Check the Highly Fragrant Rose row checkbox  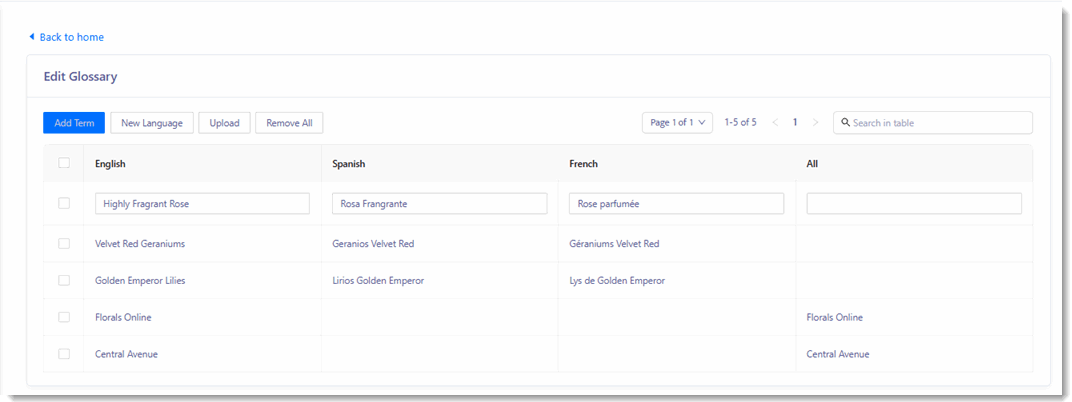point(64,203)
